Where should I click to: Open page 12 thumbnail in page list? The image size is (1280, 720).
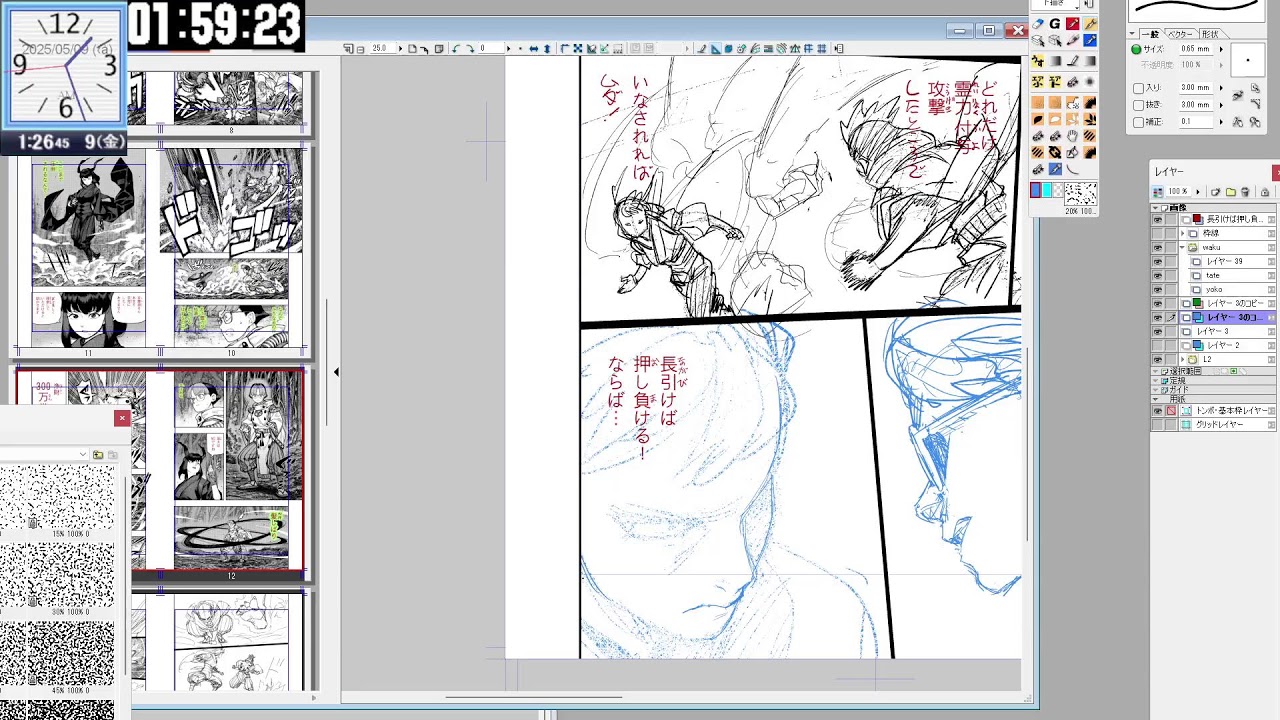[x=231, y=469]
